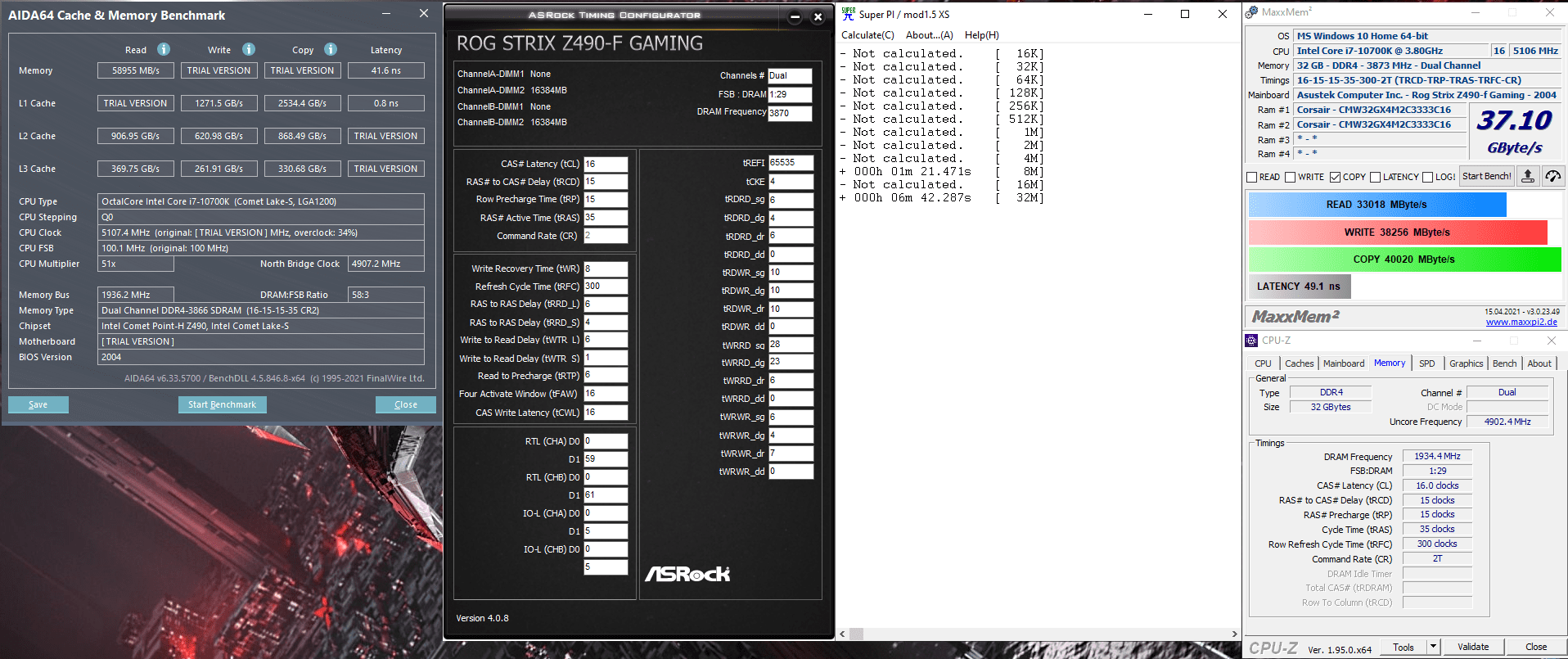Click the 37.10 GByte/s score in MaxxMem

pos(1515,131)
